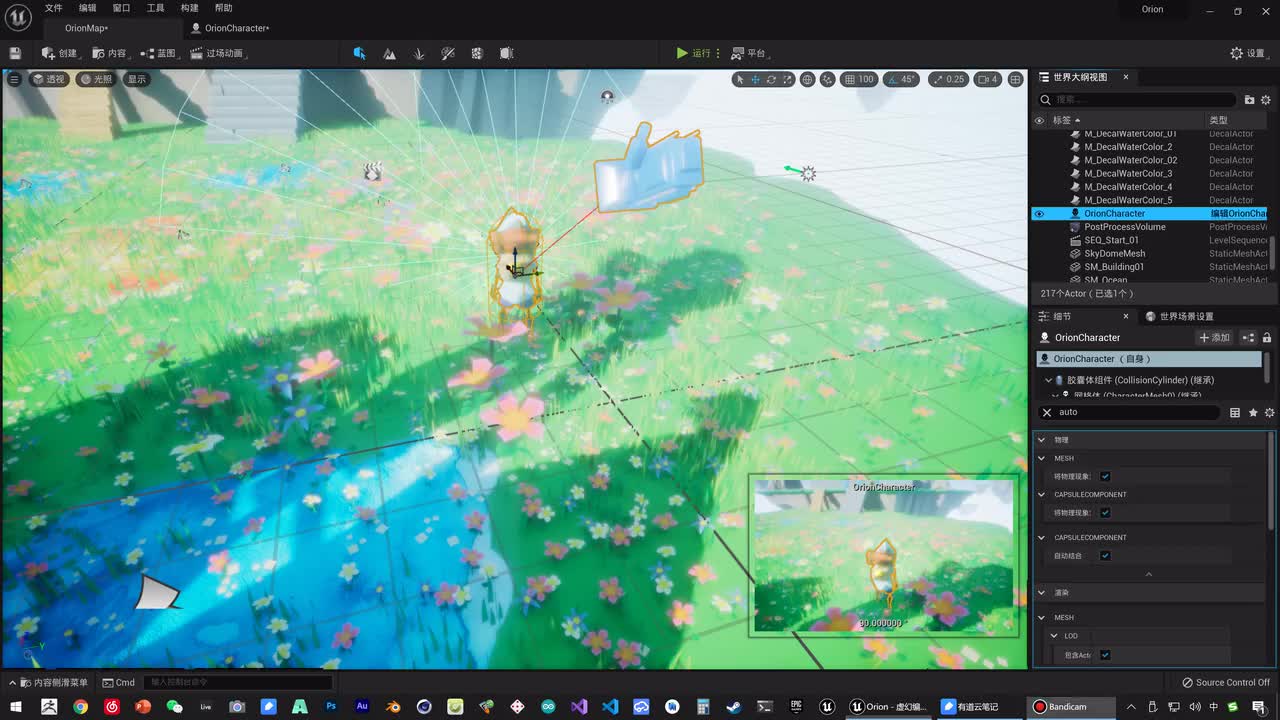Screen dimensions: 1280x720
Task: Open Google Chrome from the taskbar
Action: coord(80,706)
